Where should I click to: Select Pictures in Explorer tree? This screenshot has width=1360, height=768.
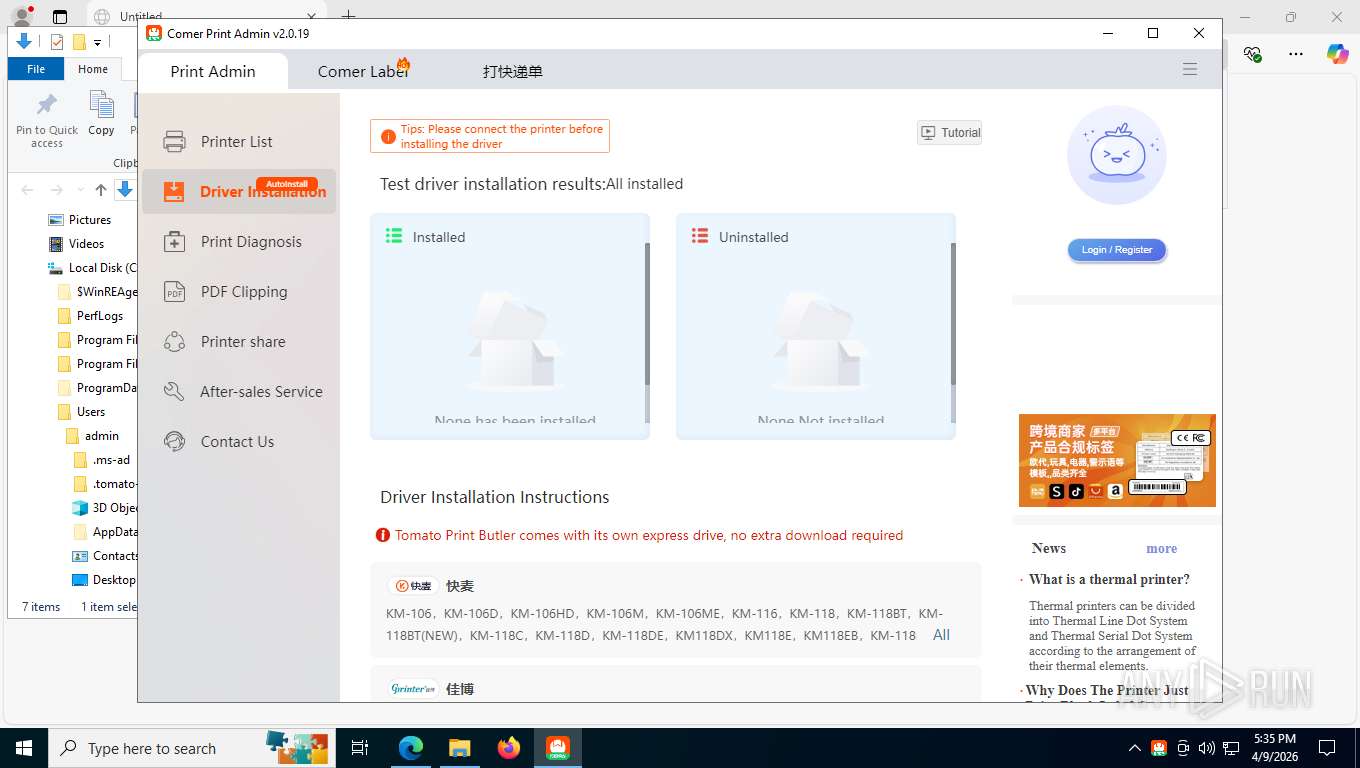tap(90, 220)
